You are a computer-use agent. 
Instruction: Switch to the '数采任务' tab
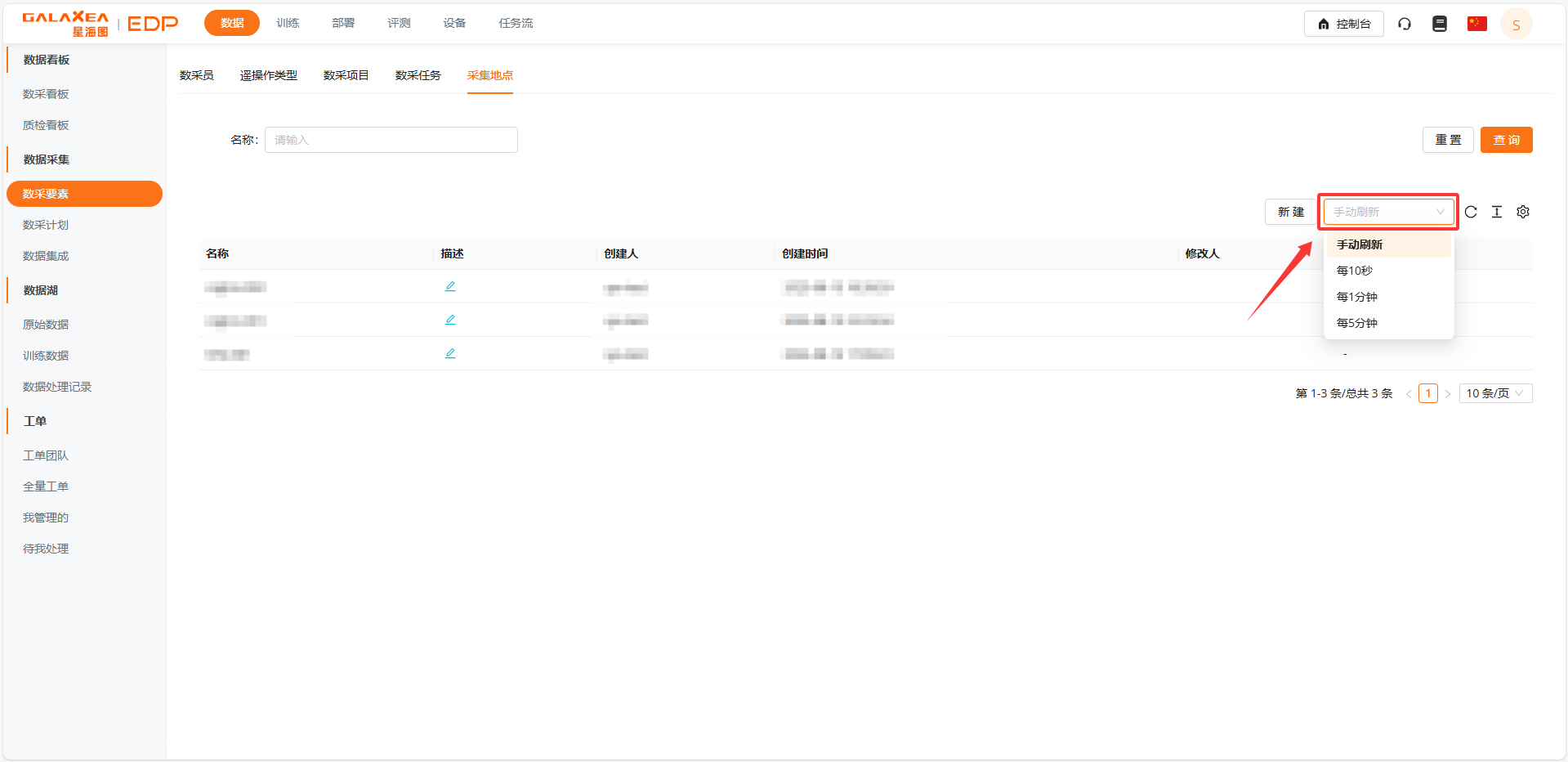[418, 75]
